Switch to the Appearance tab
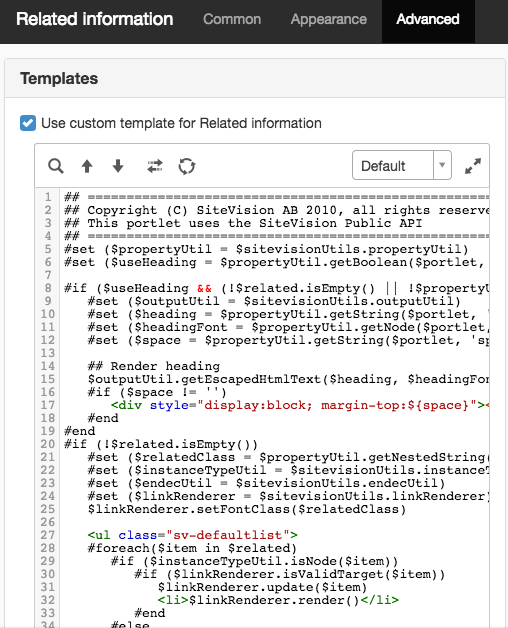Image resolution: width=508 pixels, height=628 pixels. point(329,19)
